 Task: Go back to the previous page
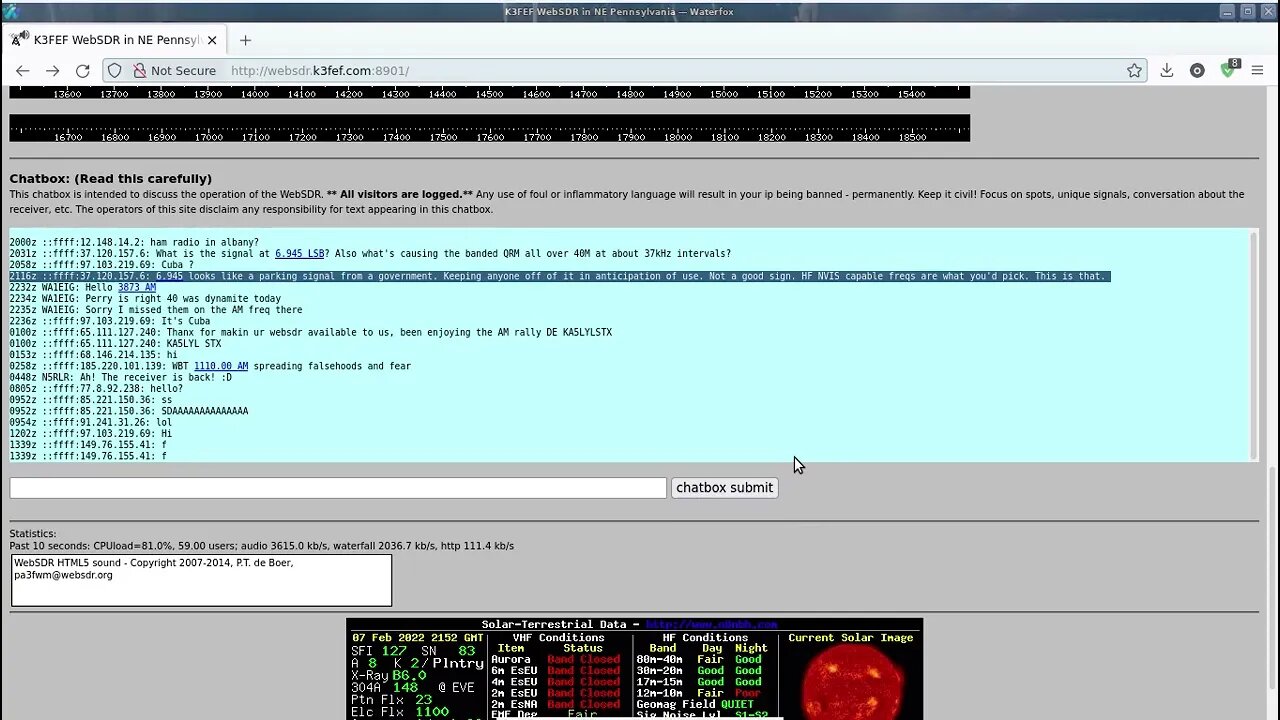(22, 71)
